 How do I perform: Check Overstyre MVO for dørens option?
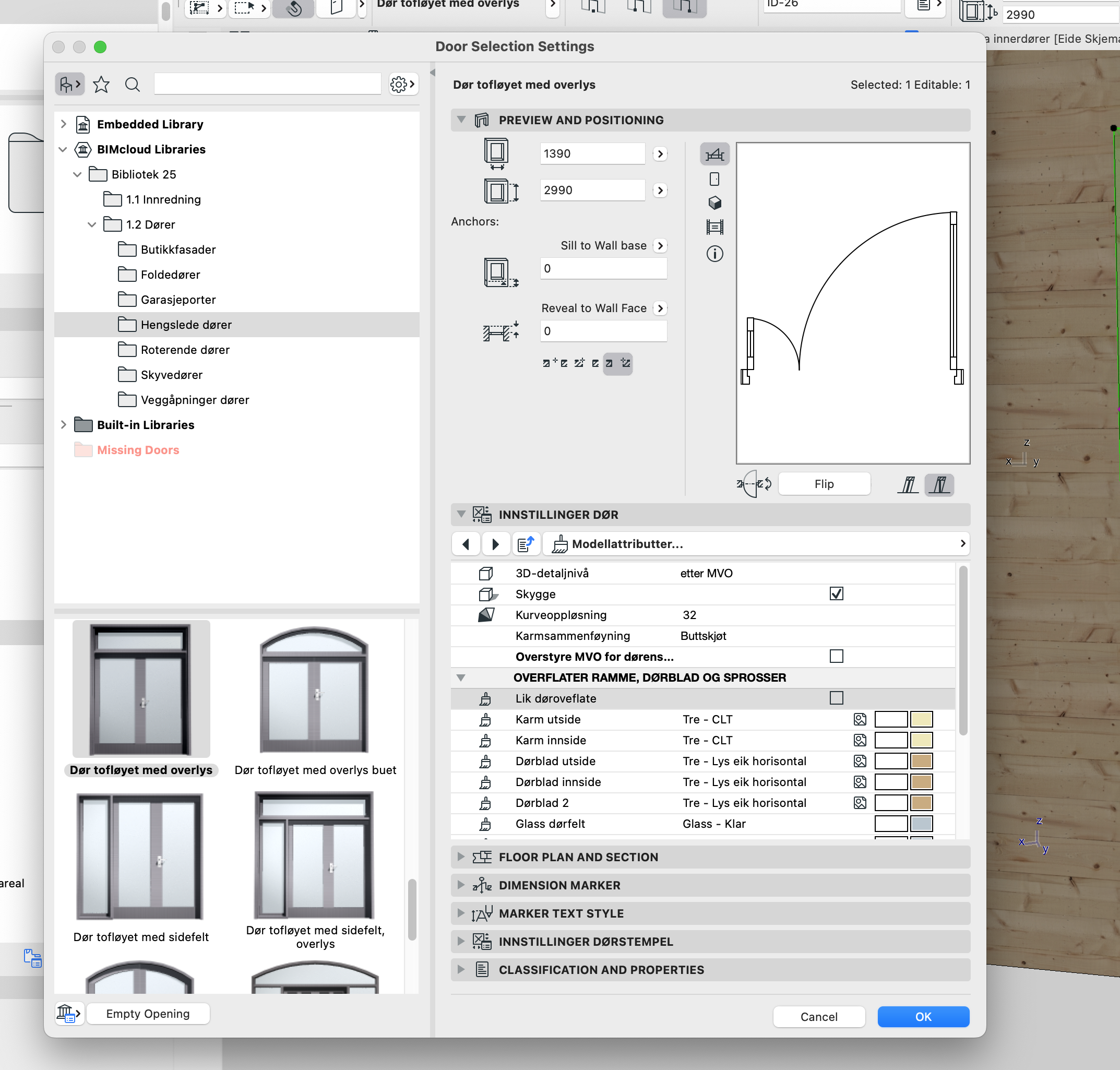[836, 657]
